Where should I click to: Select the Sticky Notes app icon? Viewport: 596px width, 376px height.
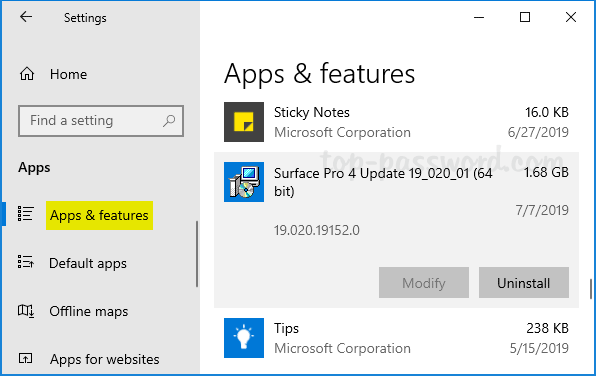point(244,122)
